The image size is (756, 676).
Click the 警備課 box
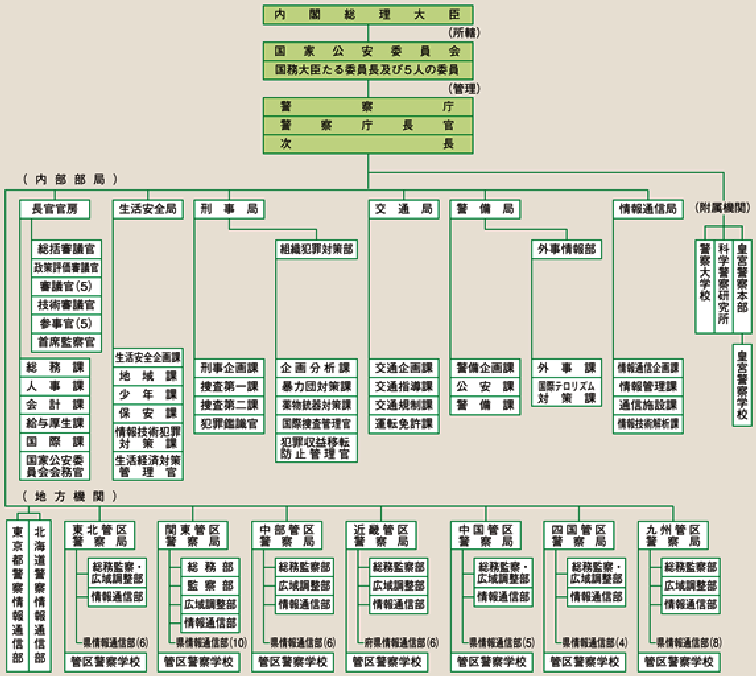pos(485,406)
